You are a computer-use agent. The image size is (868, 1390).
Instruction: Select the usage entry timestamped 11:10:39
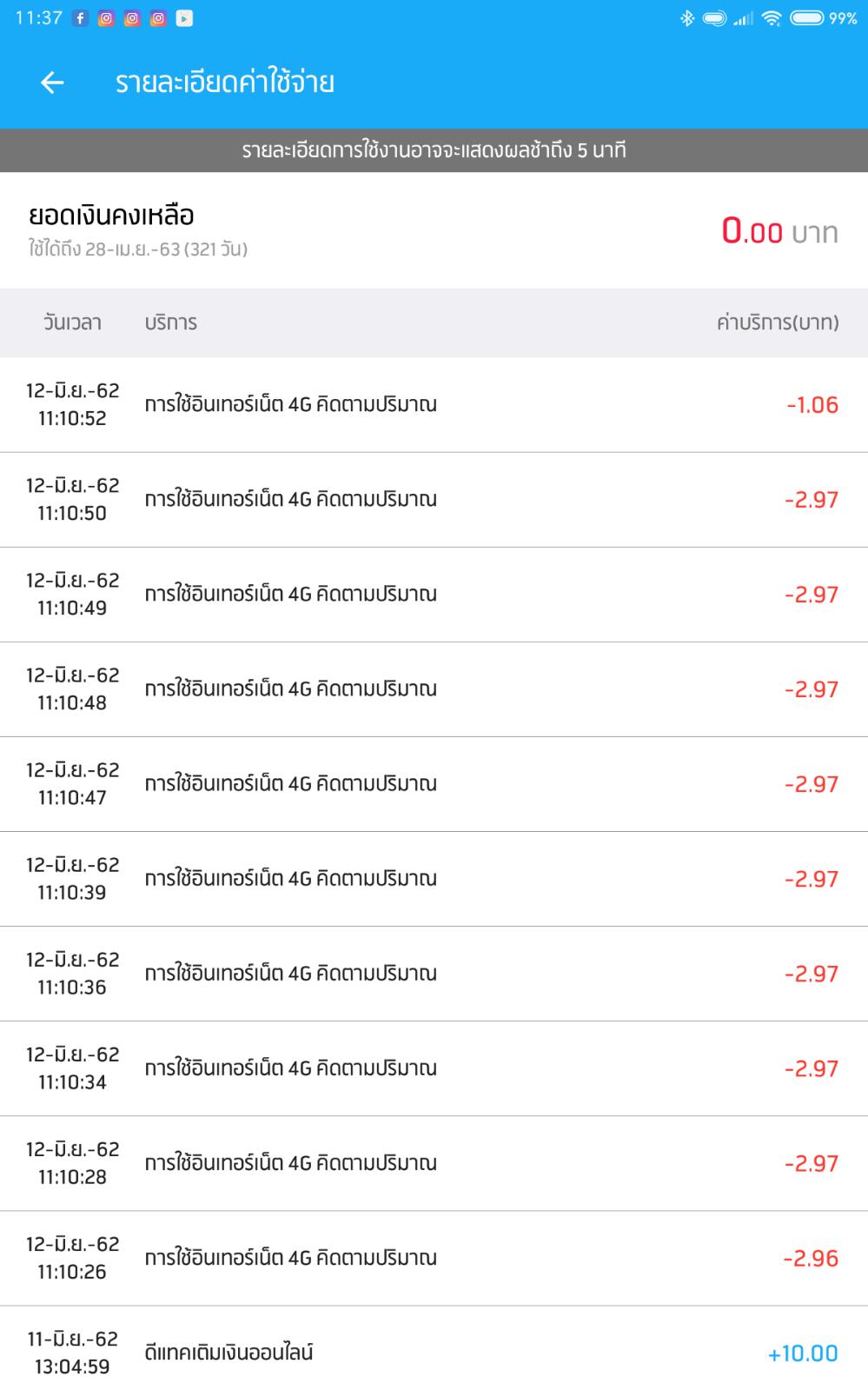pyautogui.click(x=434, y=879)
